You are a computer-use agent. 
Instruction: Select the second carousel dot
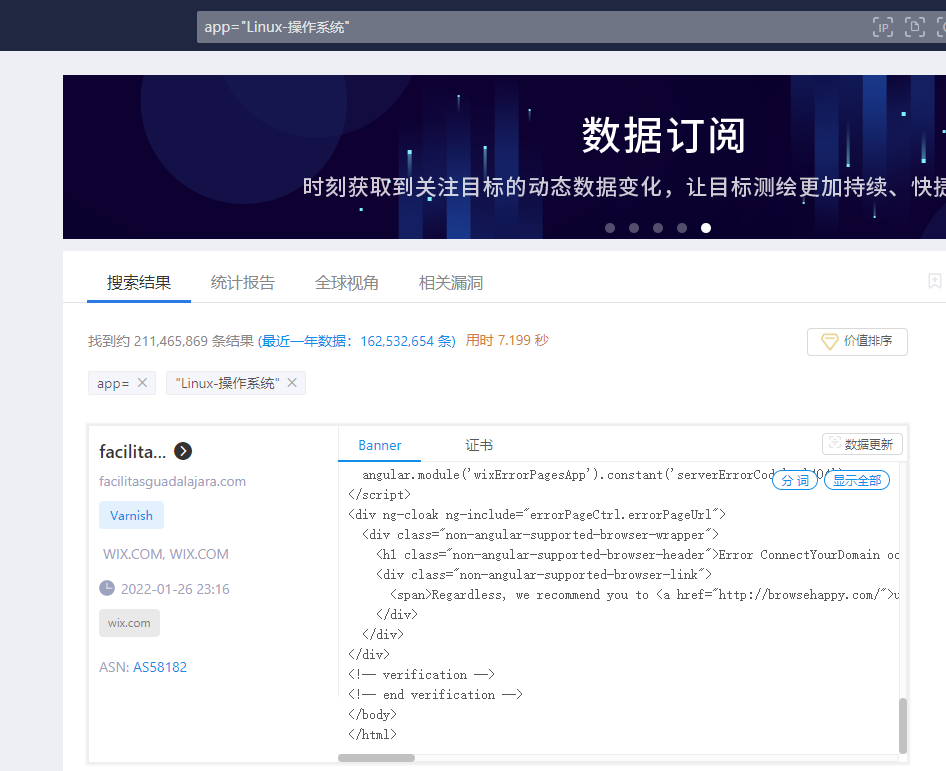634,228
